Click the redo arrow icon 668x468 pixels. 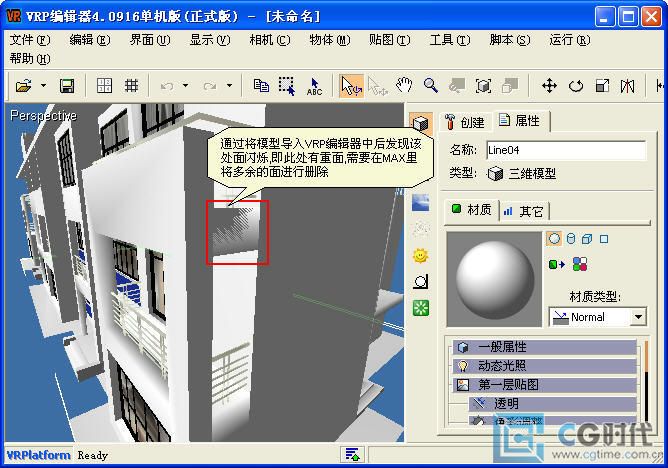(210, 86)
